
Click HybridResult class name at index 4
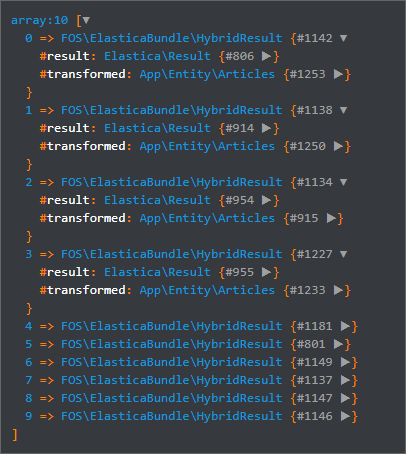tap(172, 326)
